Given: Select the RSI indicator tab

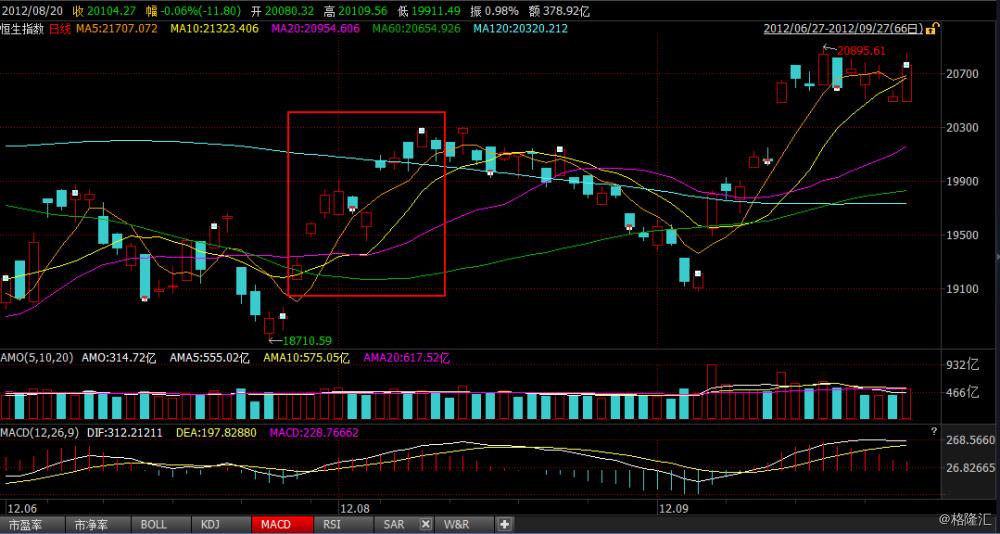Looking at the screenshot, I should click(332, 524).
